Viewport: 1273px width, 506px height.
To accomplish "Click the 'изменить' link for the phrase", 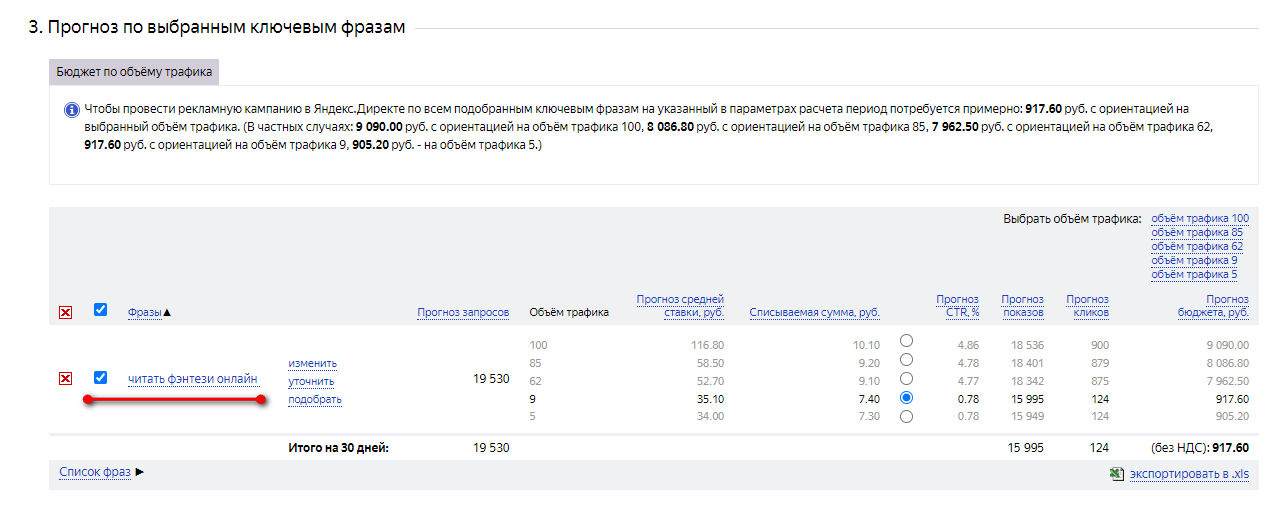I will 313,363.
